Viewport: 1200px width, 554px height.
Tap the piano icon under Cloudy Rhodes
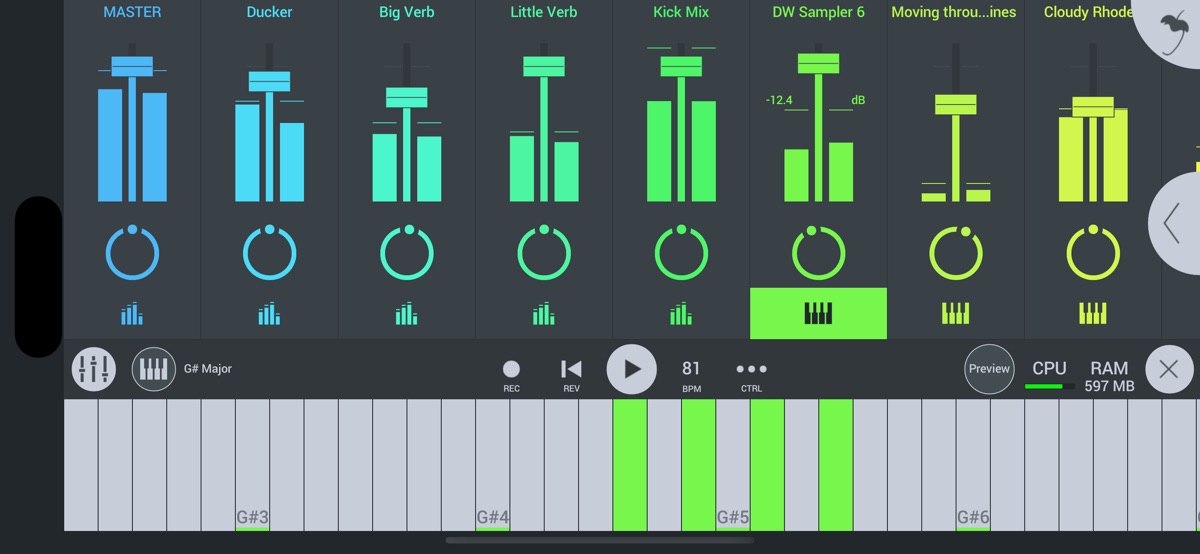coord(1092,314)
